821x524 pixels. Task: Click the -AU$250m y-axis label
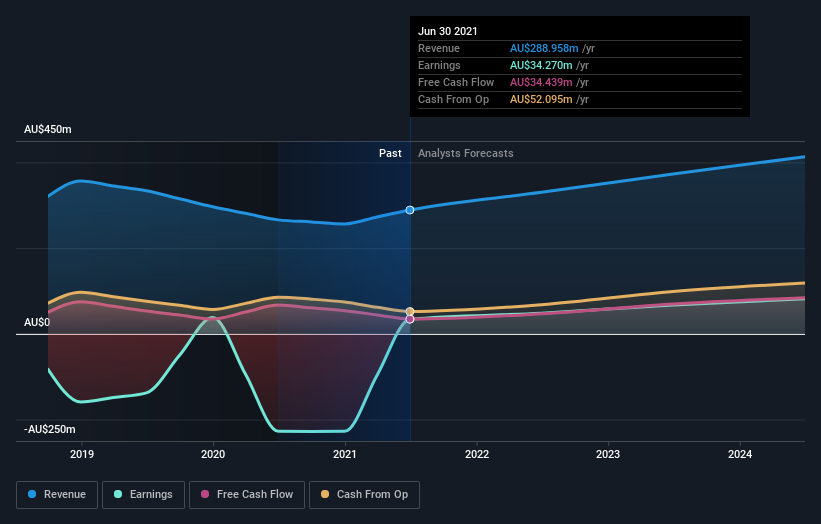point(50,429)
